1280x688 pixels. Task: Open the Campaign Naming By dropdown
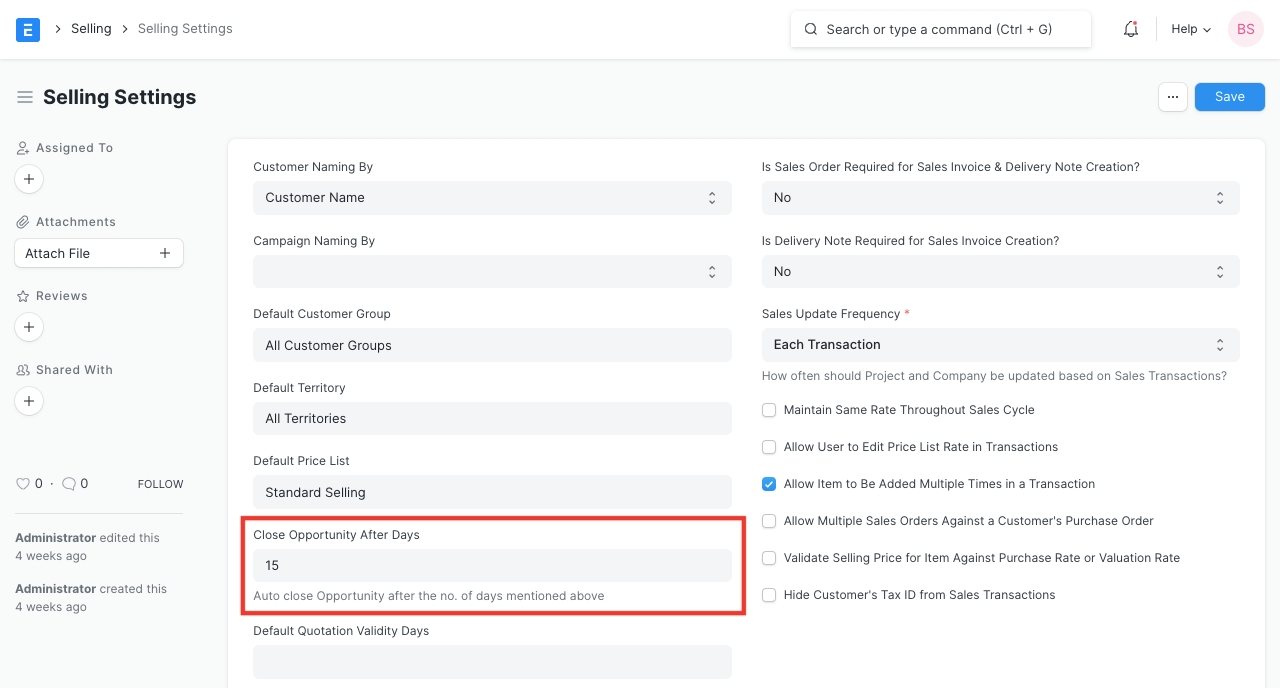(x=492, y=272)
